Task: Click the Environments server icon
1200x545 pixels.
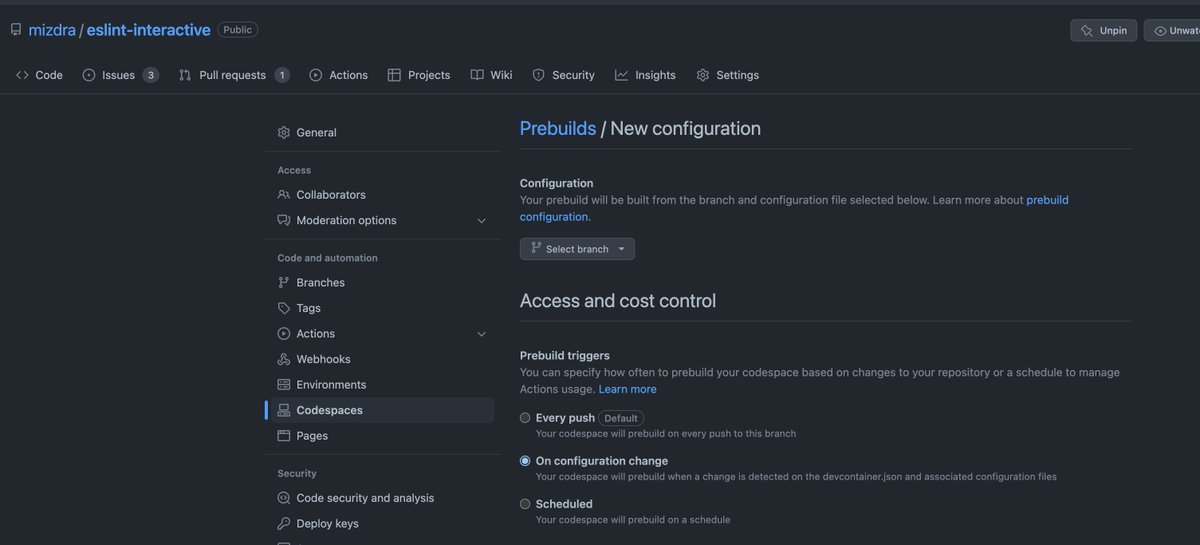Action: pyautogui.click(x=284, y=385)
